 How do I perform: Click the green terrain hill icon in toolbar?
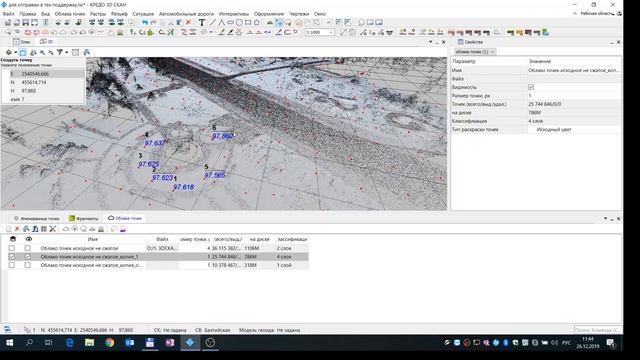pos(269,22)
